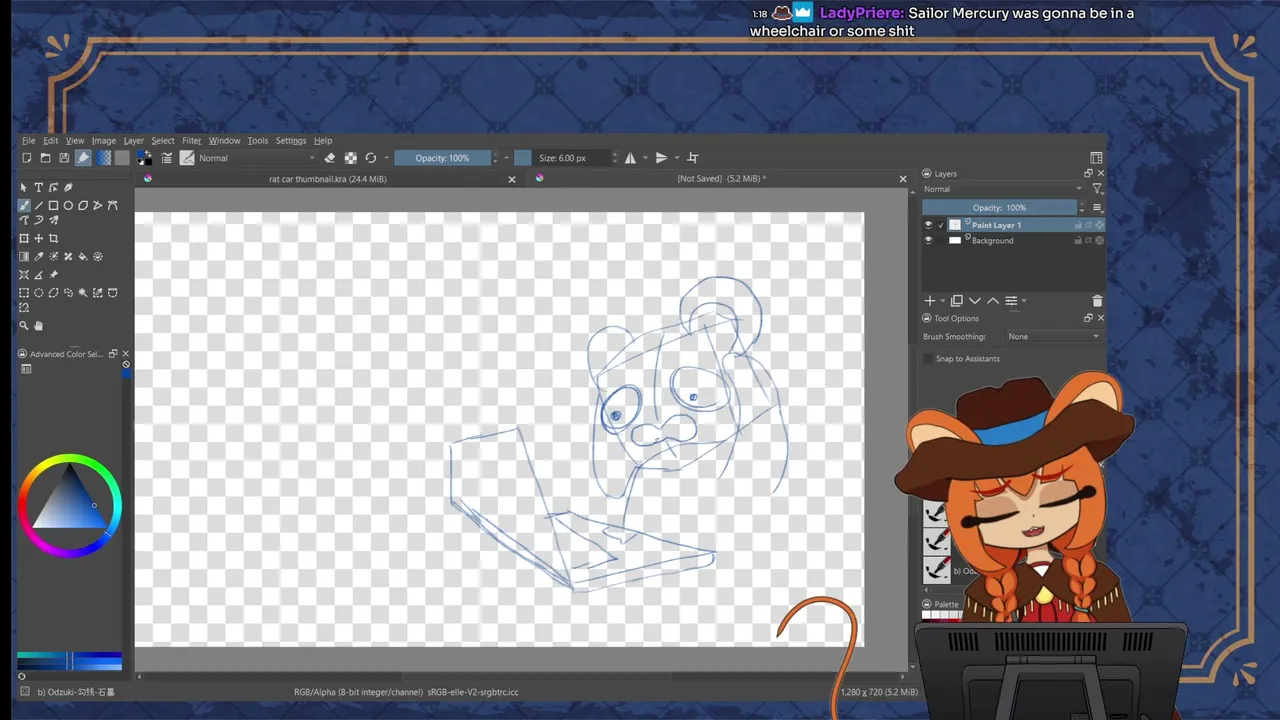
Task: Hide the Background layer eye icon
Action: 928,241
